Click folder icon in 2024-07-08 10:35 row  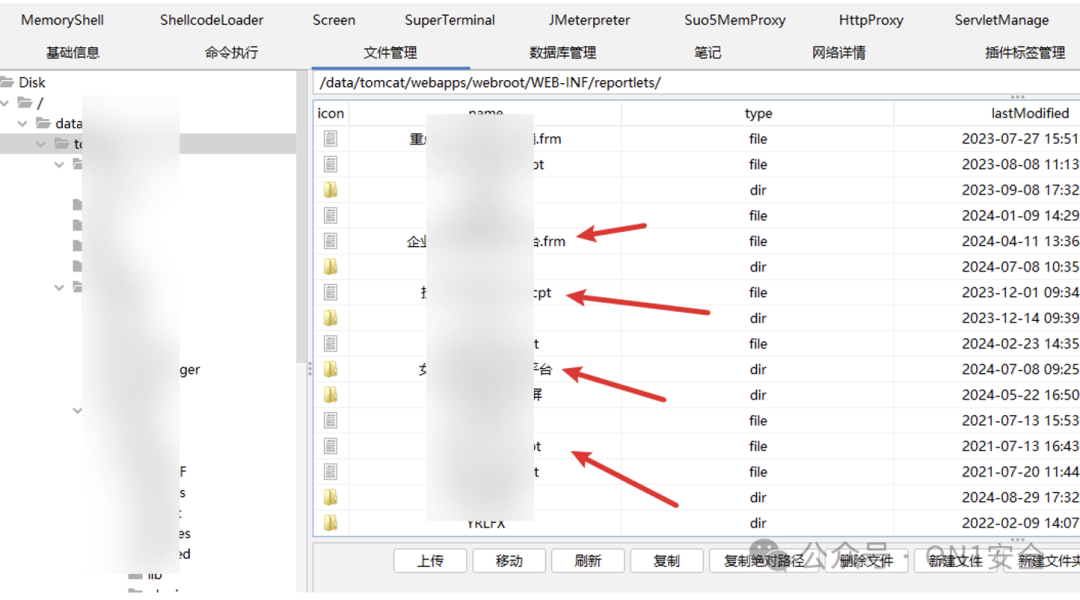coord(331,267)
